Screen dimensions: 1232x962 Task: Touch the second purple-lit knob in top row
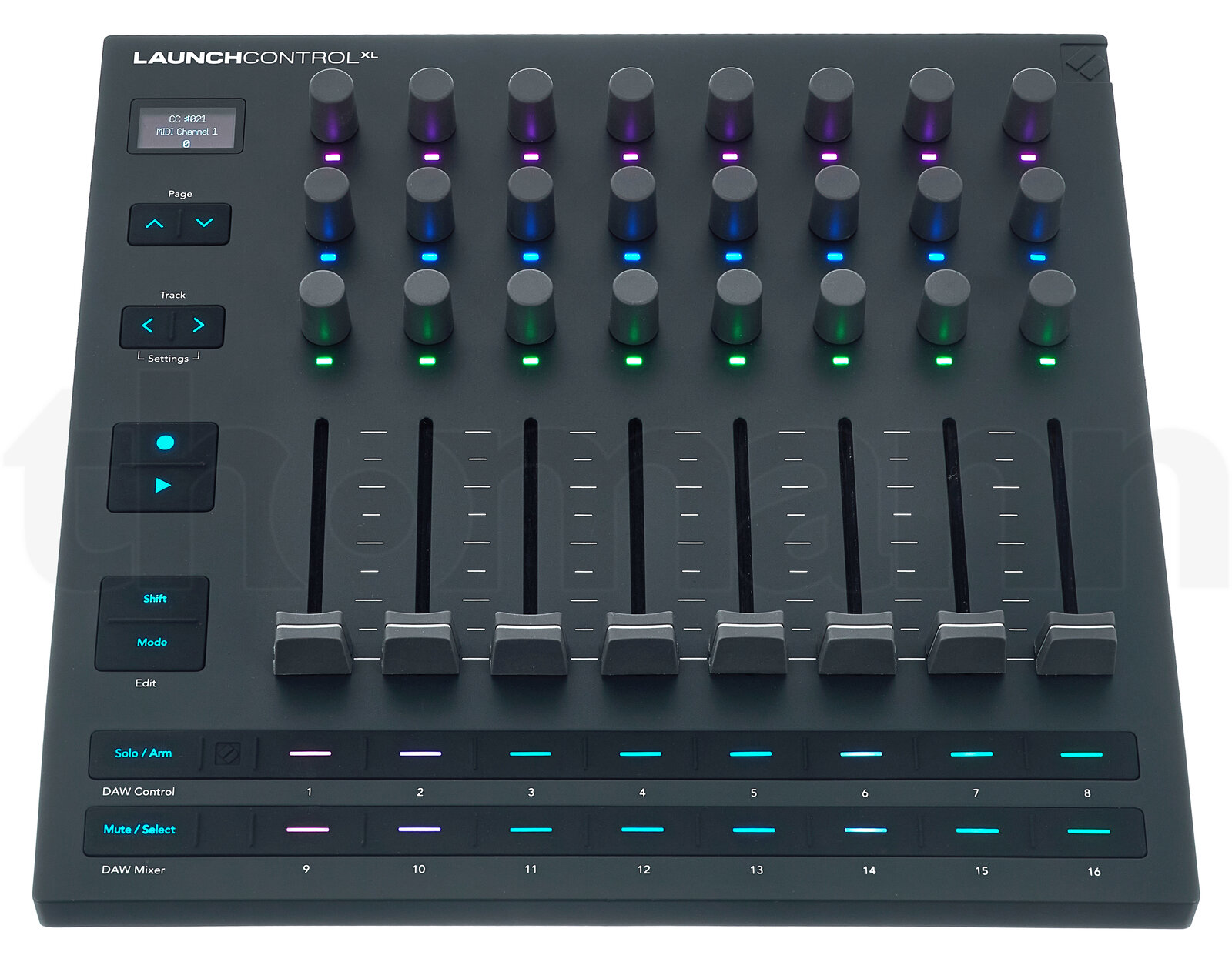(x=432, y=105)
